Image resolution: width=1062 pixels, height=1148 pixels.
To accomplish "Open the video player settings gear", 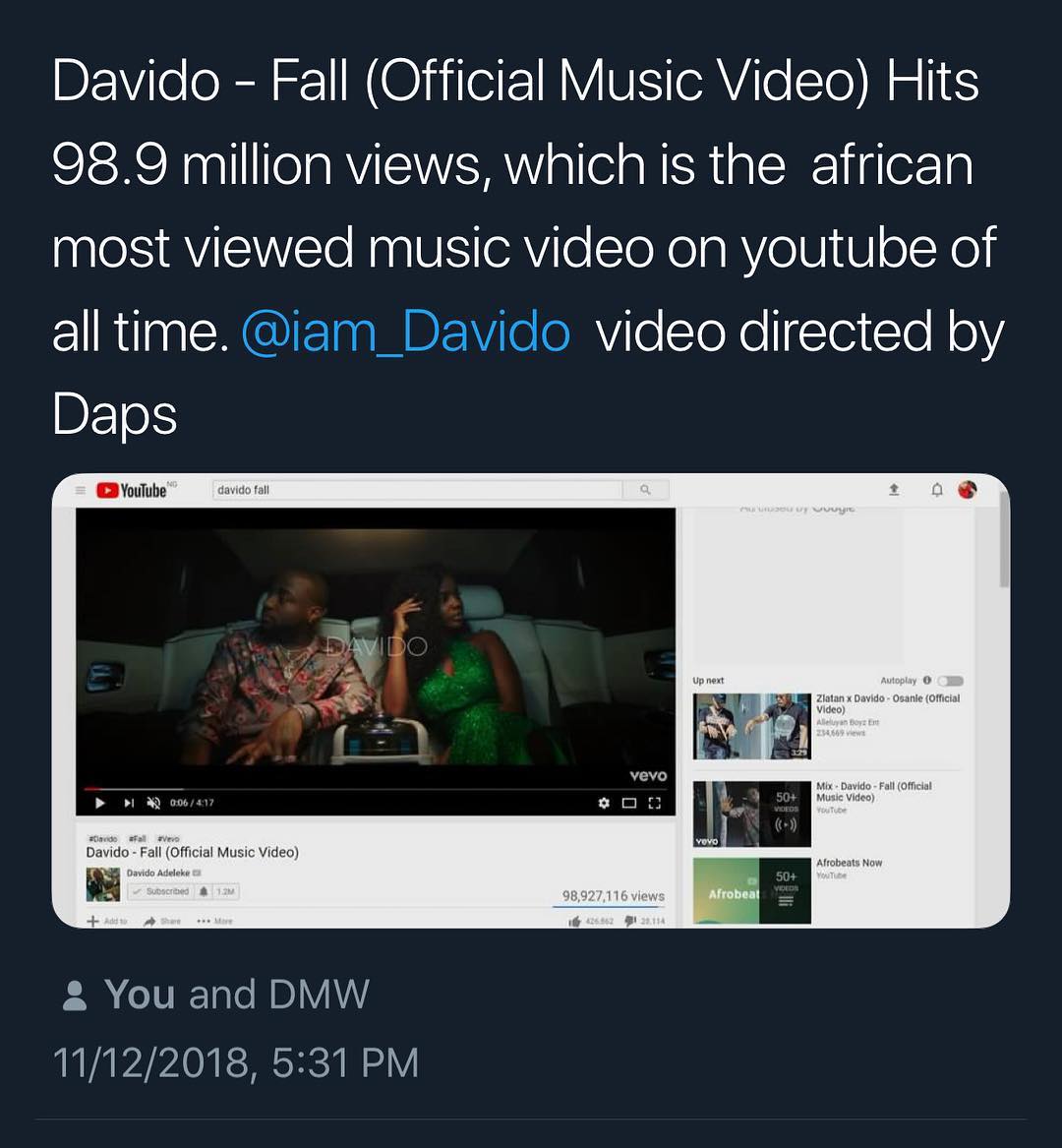I will coord(604,803).
